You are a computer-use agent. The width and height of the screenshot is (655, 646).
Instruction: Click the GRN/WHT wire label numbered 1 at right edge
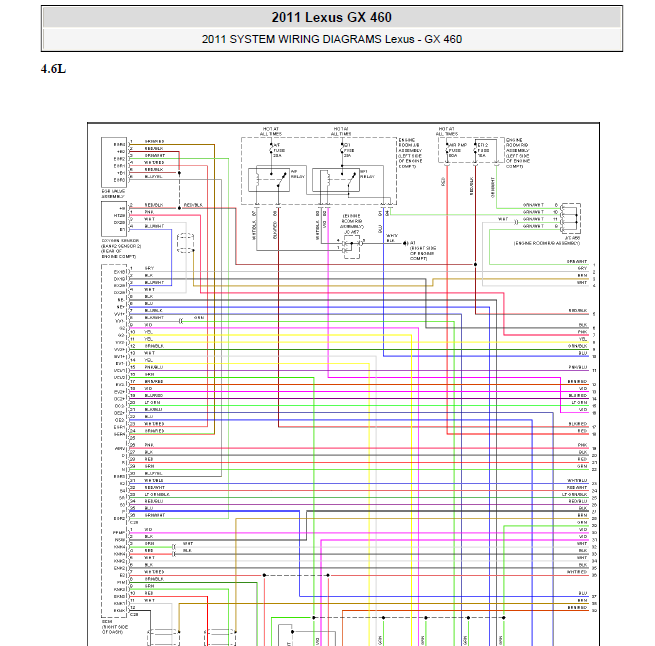click(577, 262)
